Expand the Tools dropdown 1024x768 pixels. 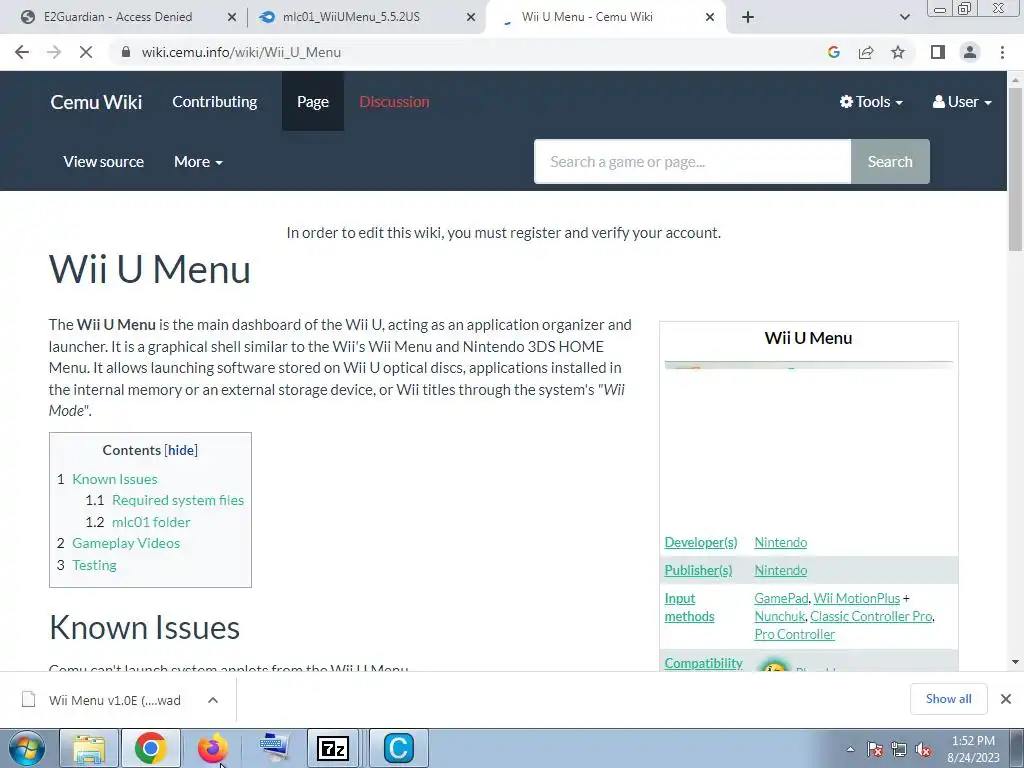point(871,102)
